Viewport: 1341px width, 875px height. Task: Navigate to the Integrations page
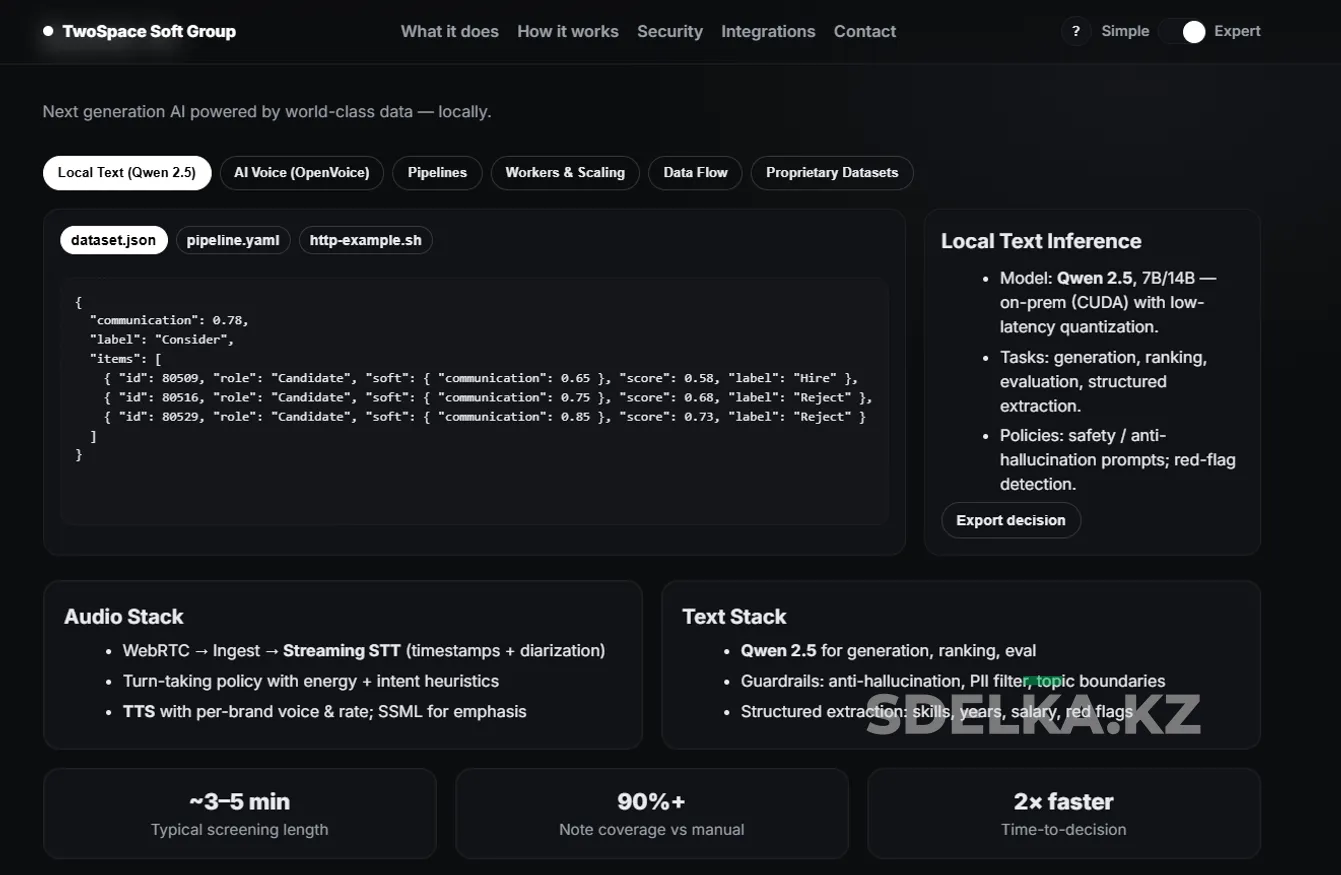(x=767, y=32)
